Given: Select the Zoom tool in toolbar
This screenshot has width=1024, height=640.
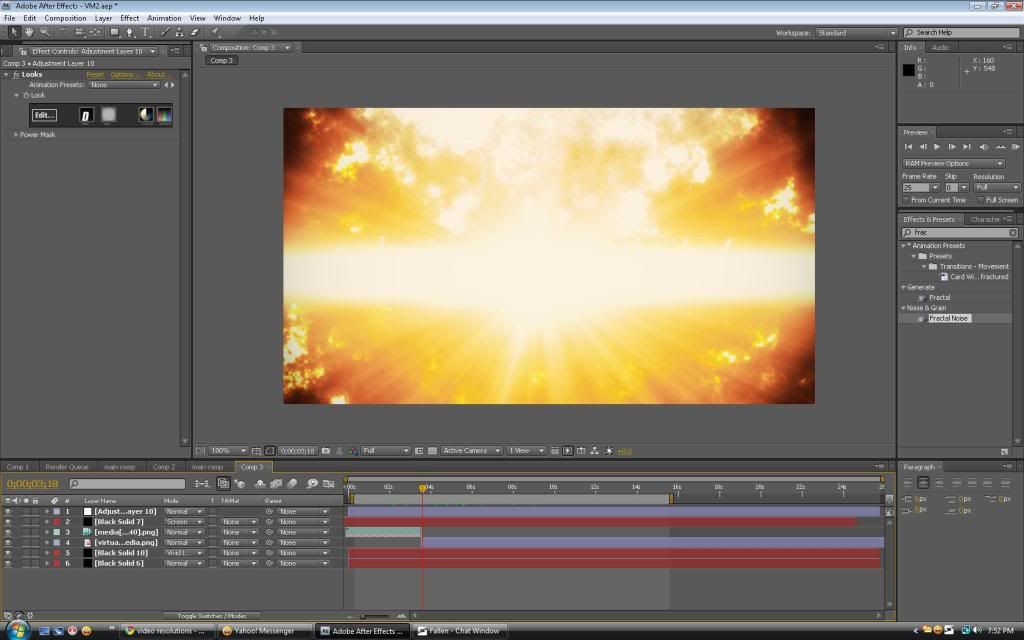Looking at the screenshot, I should tap(43, 32).
